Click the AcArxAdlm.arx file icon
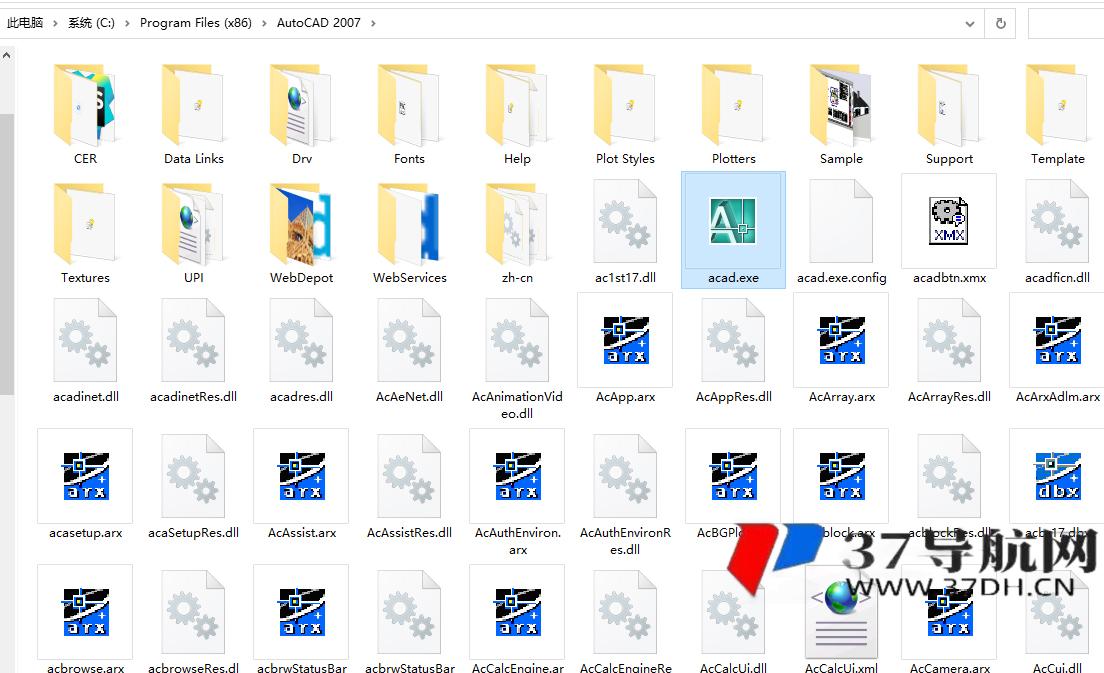The width and height of the screenshot is (1104, 673). pyautogui.click(x=1057, y=340)
